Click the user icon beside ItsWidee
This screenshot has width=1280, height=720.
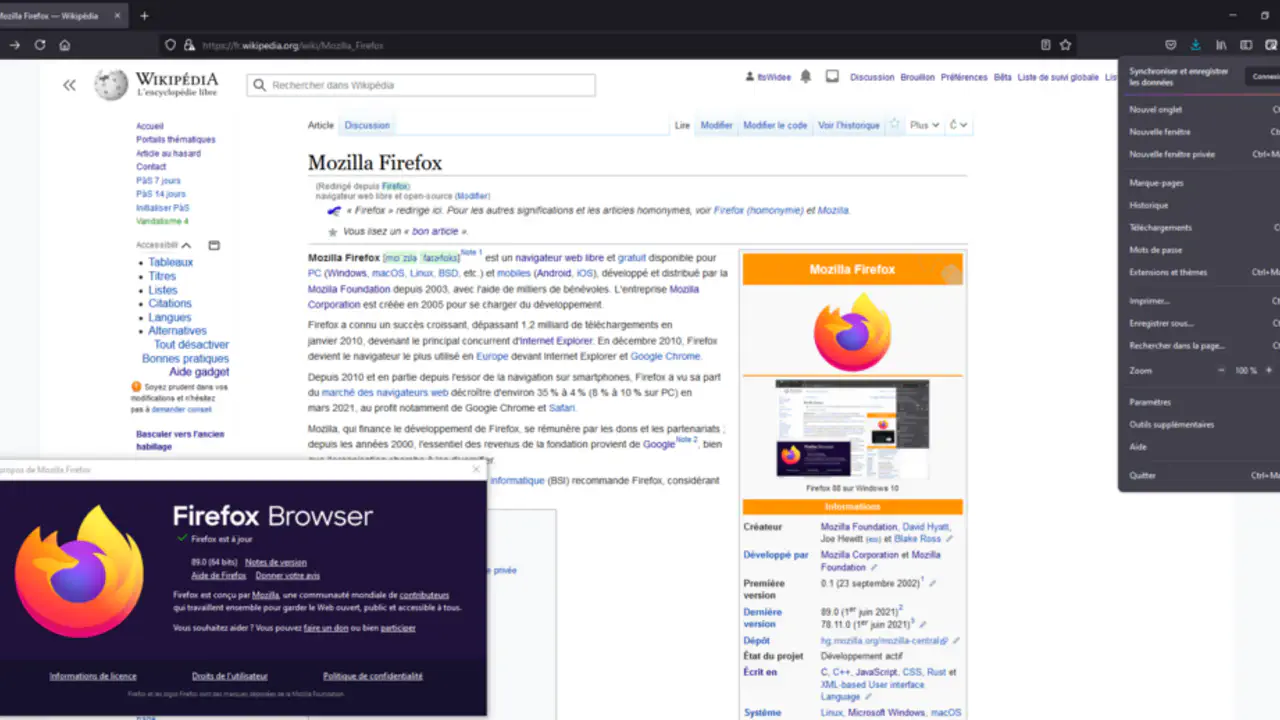(750, 77)
